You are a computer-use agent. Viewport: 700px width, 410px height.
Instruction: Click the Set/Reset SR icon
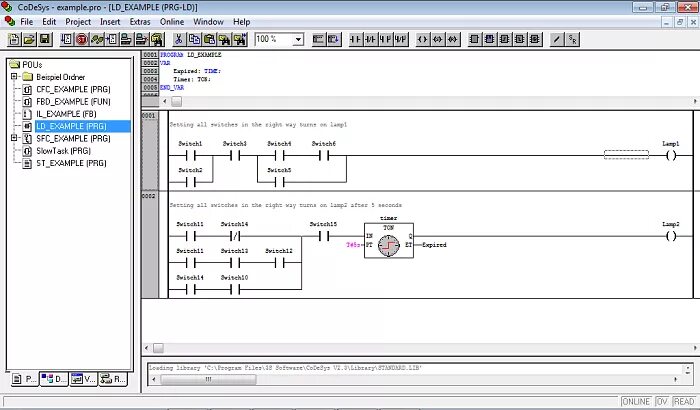pos(572,39)
